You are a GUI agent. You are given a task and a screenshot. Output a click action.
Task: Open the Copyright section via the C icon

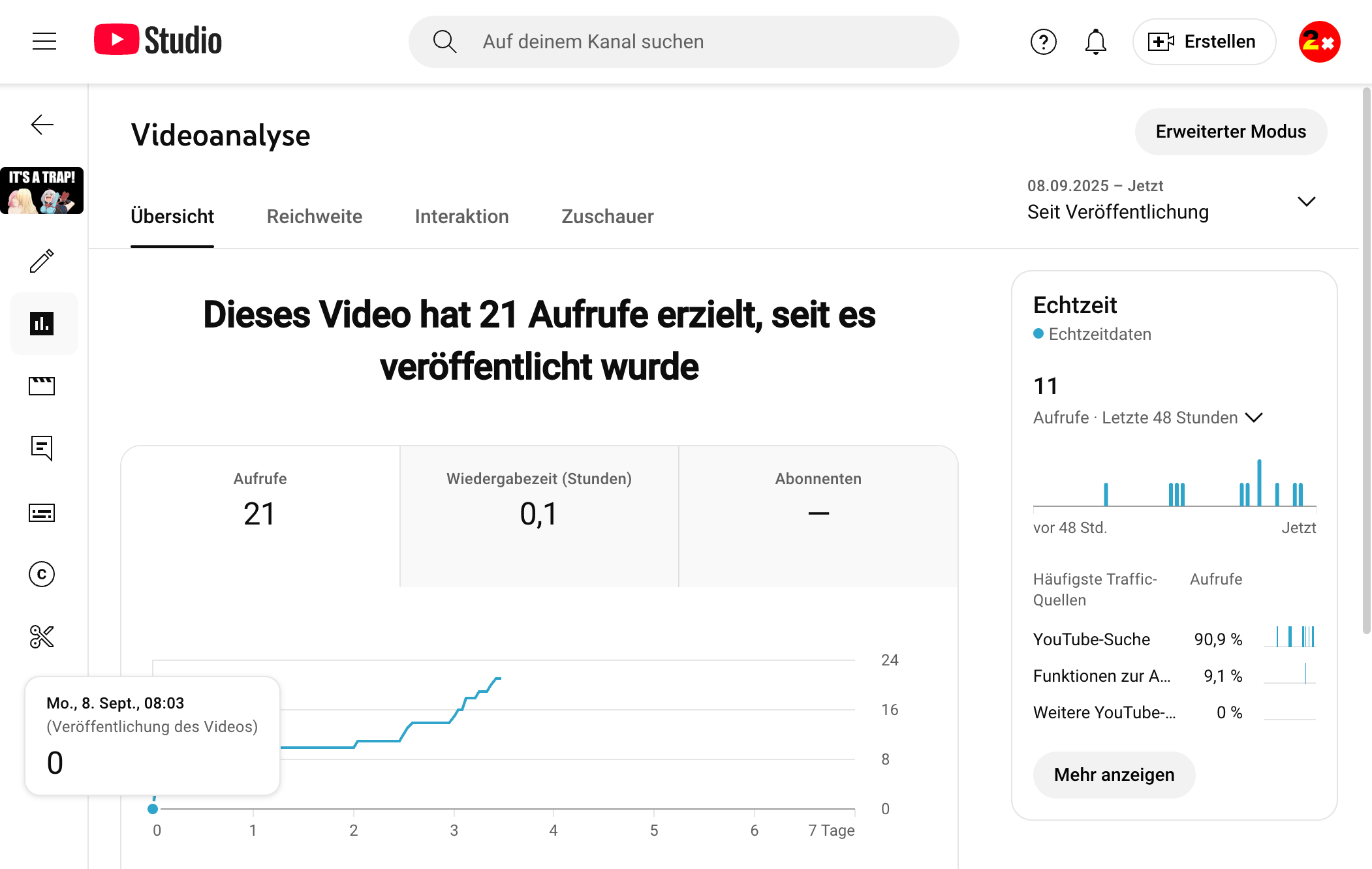pos(42,575)
